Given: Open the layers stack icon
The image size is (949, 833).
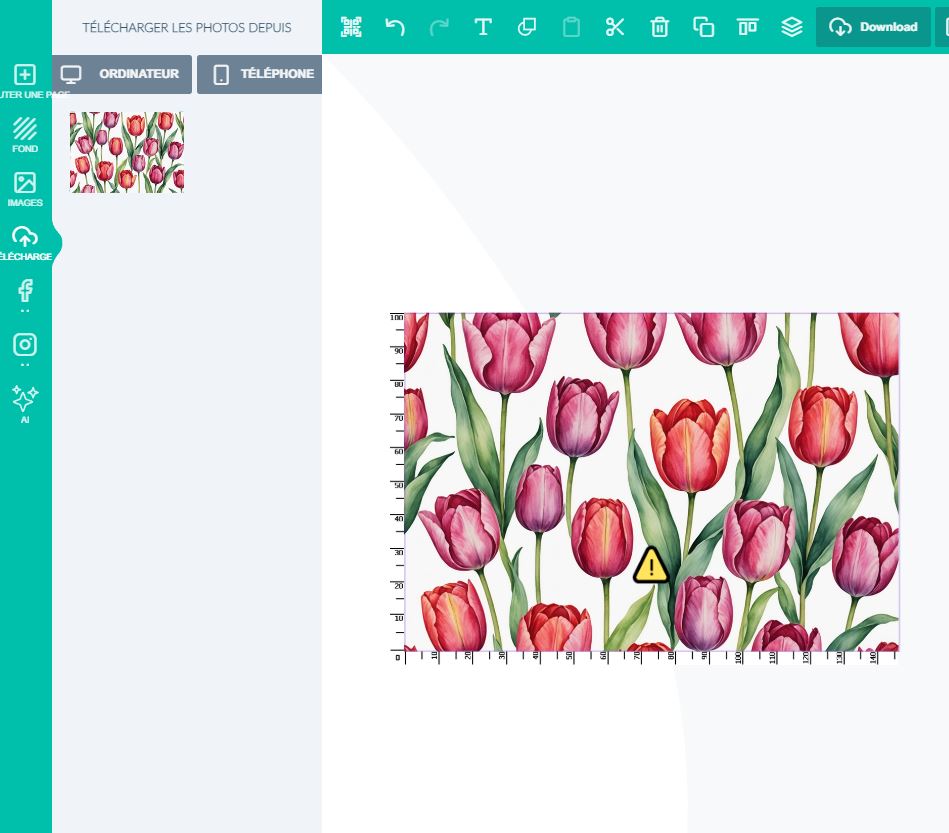Looking at the screenshot, I should pyautogui.click(x=792, y=27).
